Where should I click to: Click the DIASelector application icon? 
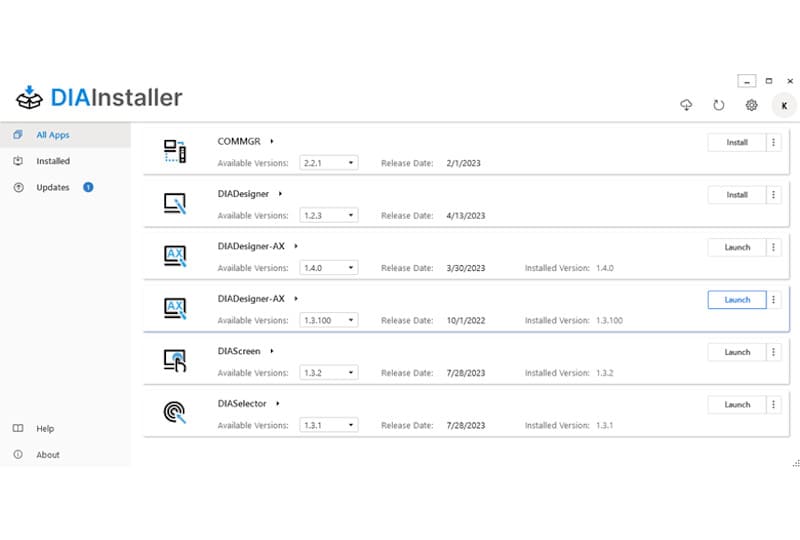click(175, 413)
